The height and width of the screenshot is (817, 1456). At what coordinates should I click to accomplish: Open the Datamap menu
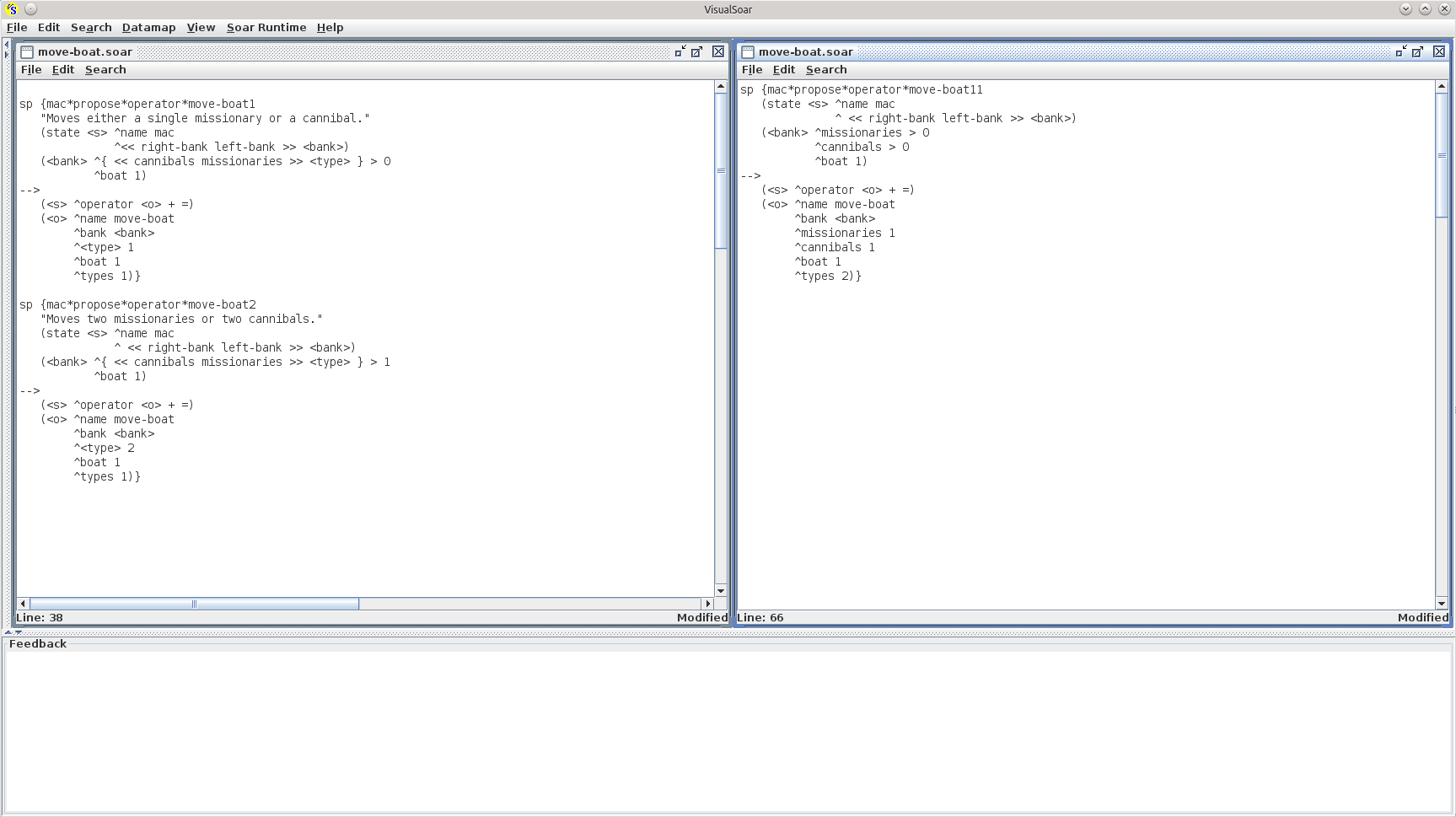pyautogui.click(x=148, y=27)
